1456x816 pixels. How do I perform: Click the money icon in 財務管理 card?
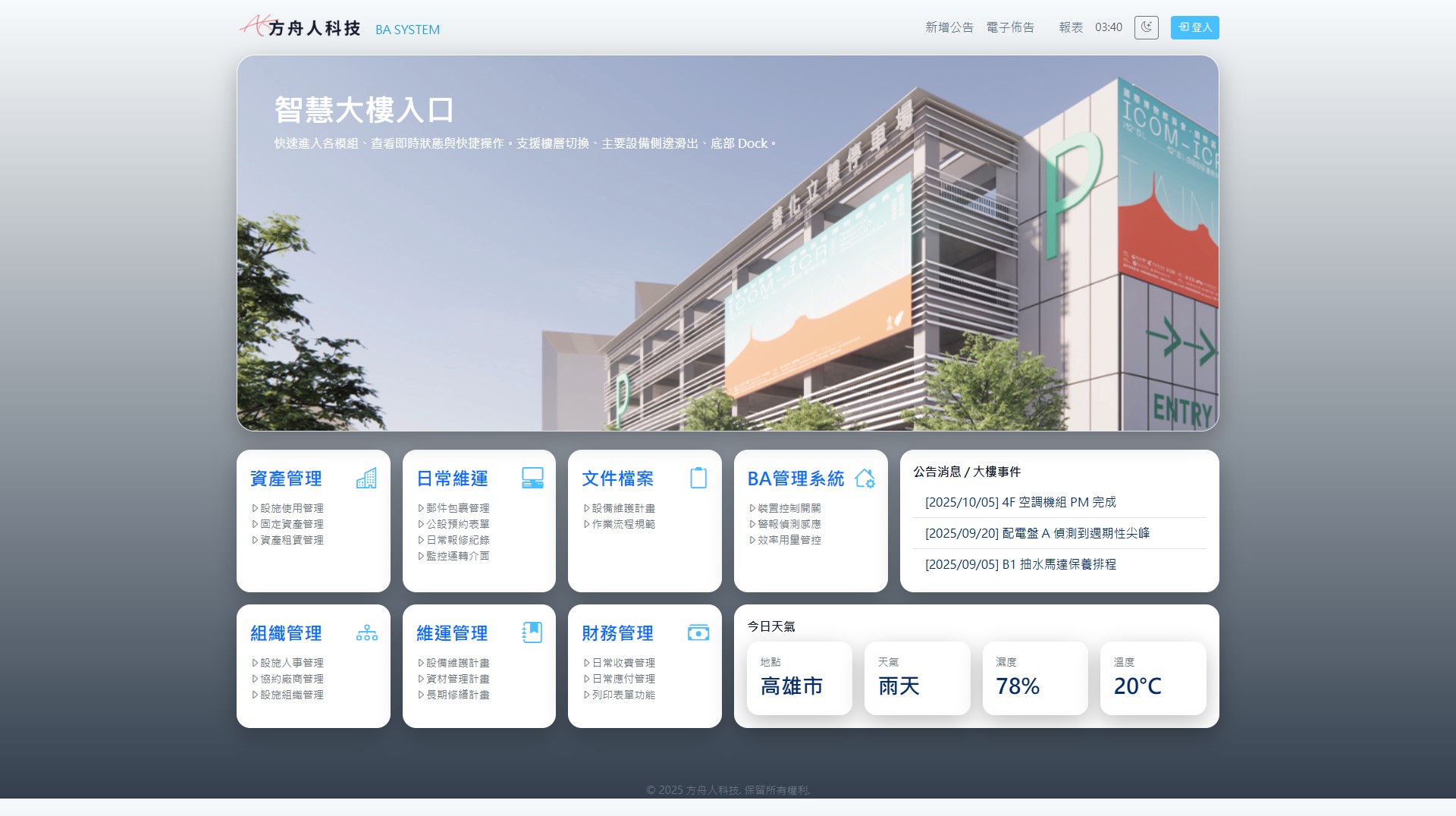click(x=698, y=633)
